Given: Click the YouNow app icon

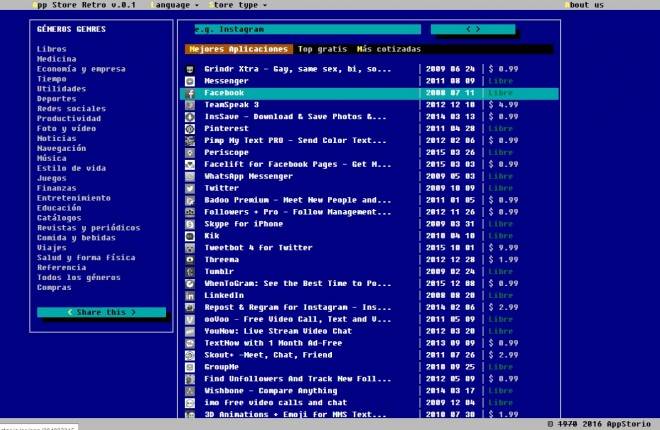Looking at the screenshot, I should 190,332.
